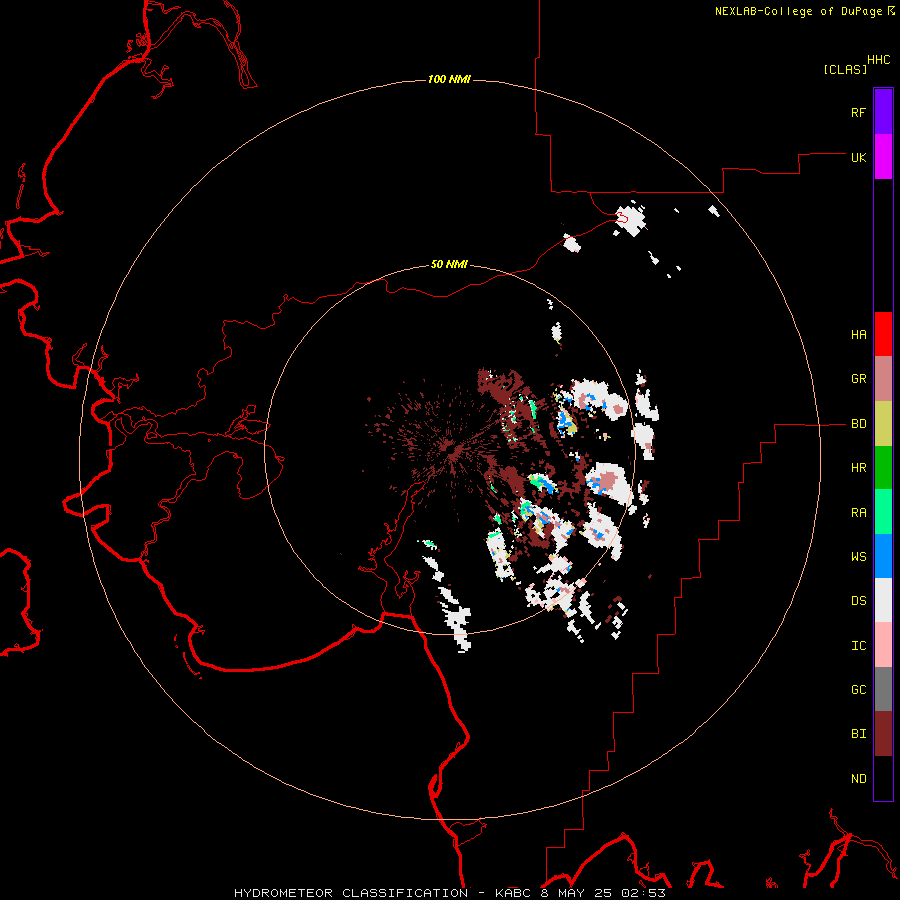Click the RA light-green legend swatch
900x900 pixels.
click(883, 512)
